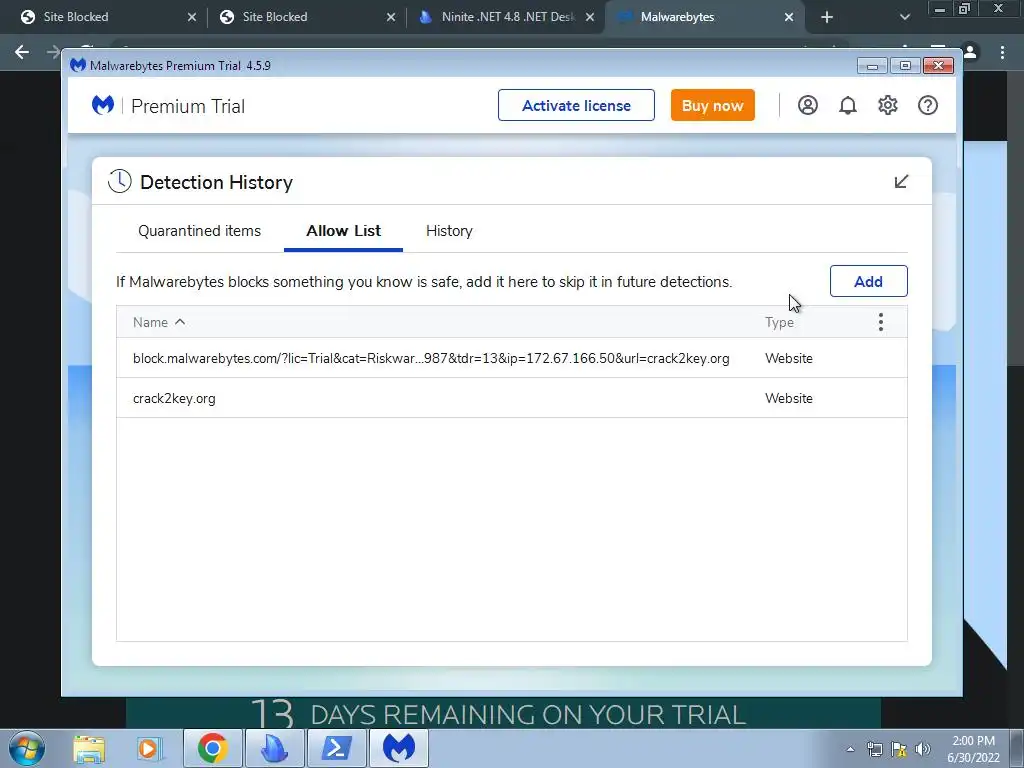Select the block.malwarebytes.com allow list entry
The height and width of the screenshot is (768, 1024).
coord(431,359)
